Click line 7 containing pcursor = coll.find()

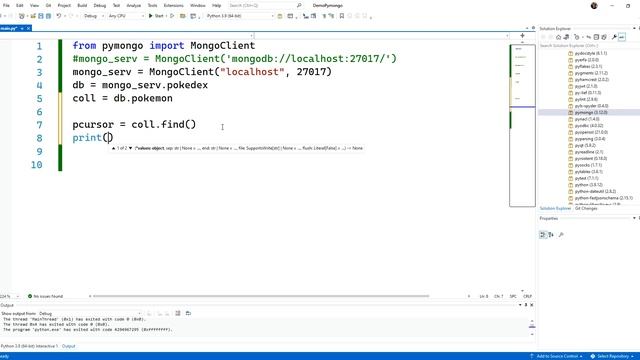pos(134,124)
